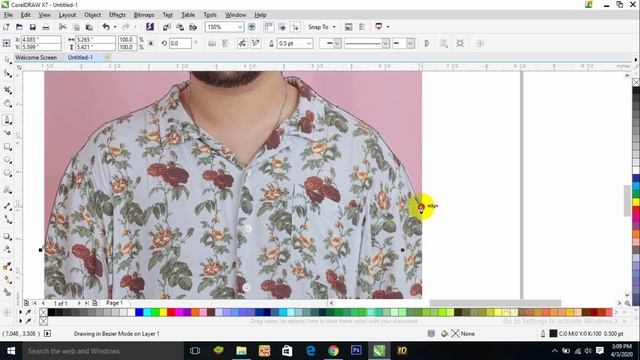Screen dimensions: 640x360
Task: Open the Layout menu
Action: click(67, 15)
